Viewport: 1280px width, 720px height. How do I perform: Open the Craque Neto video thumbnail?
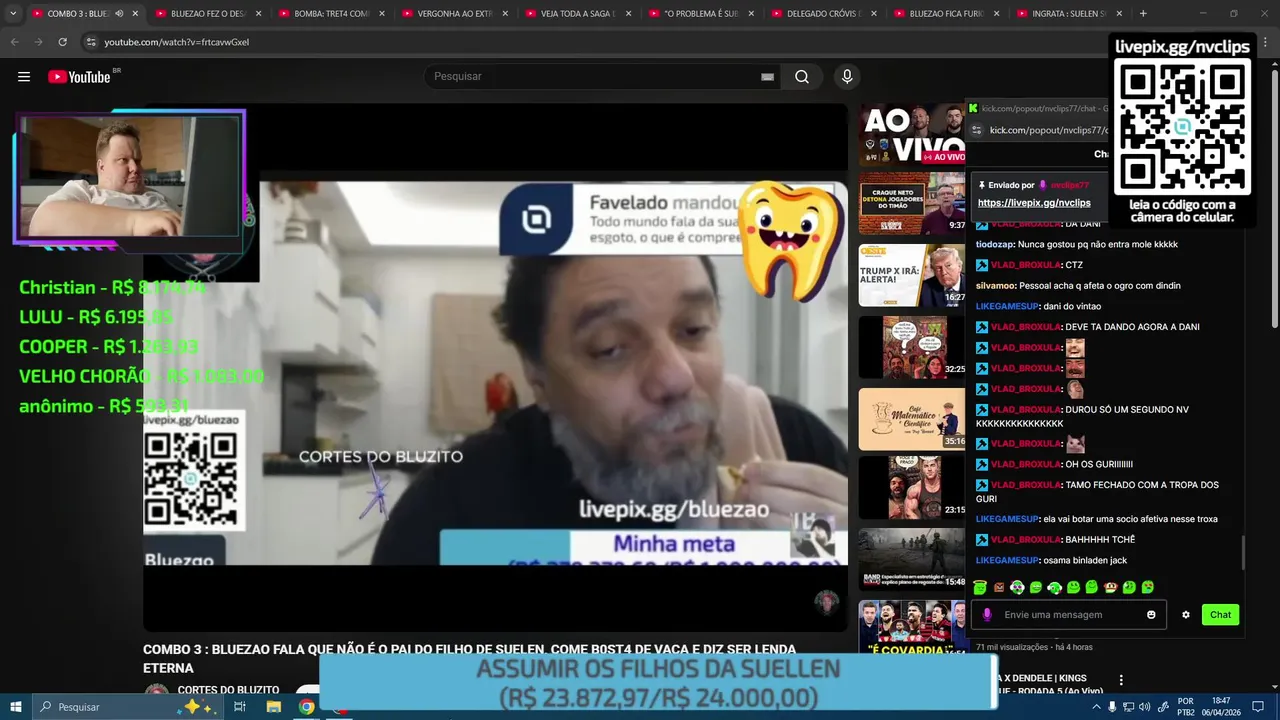[912, 203]
